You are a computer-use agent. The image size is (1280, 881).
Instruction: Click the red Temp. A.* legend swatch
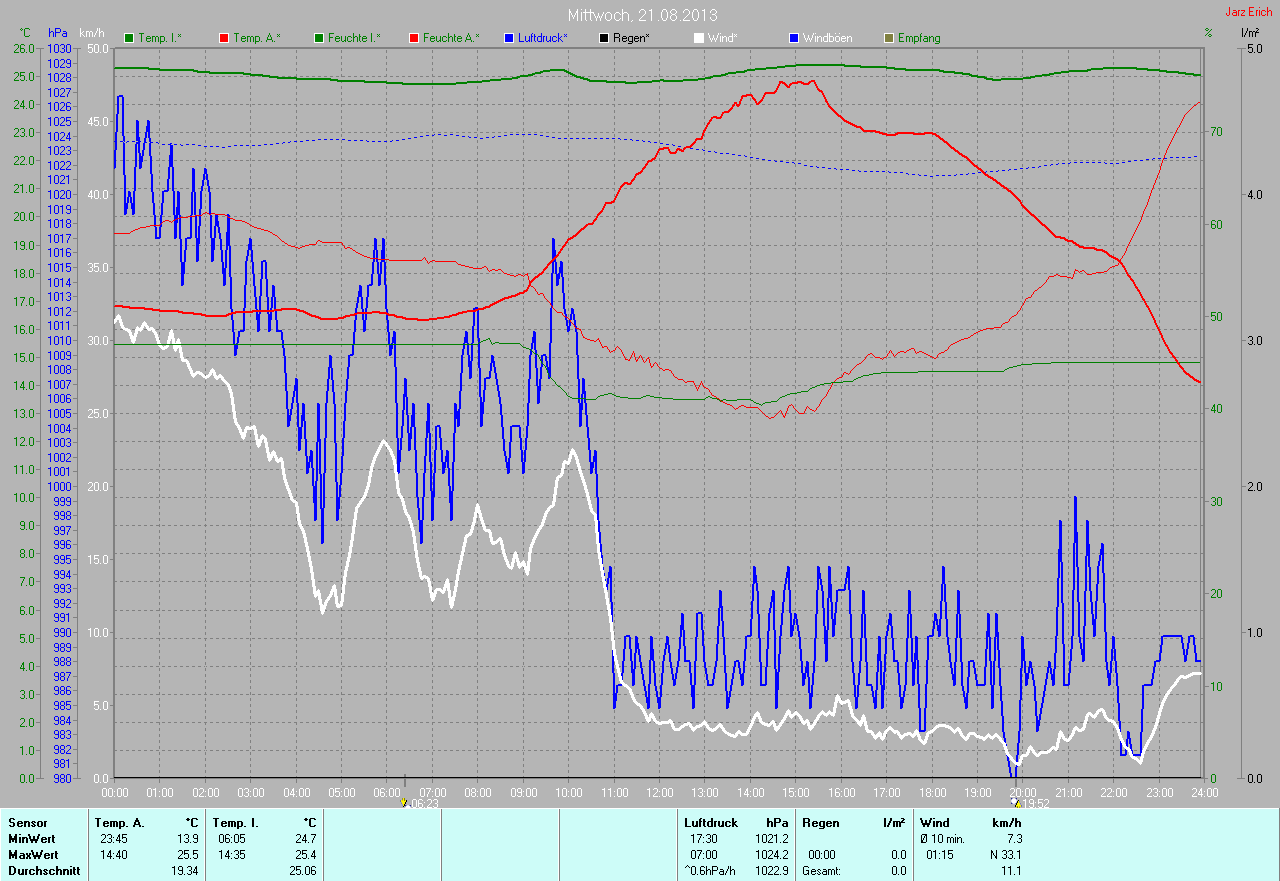(223, 38)
